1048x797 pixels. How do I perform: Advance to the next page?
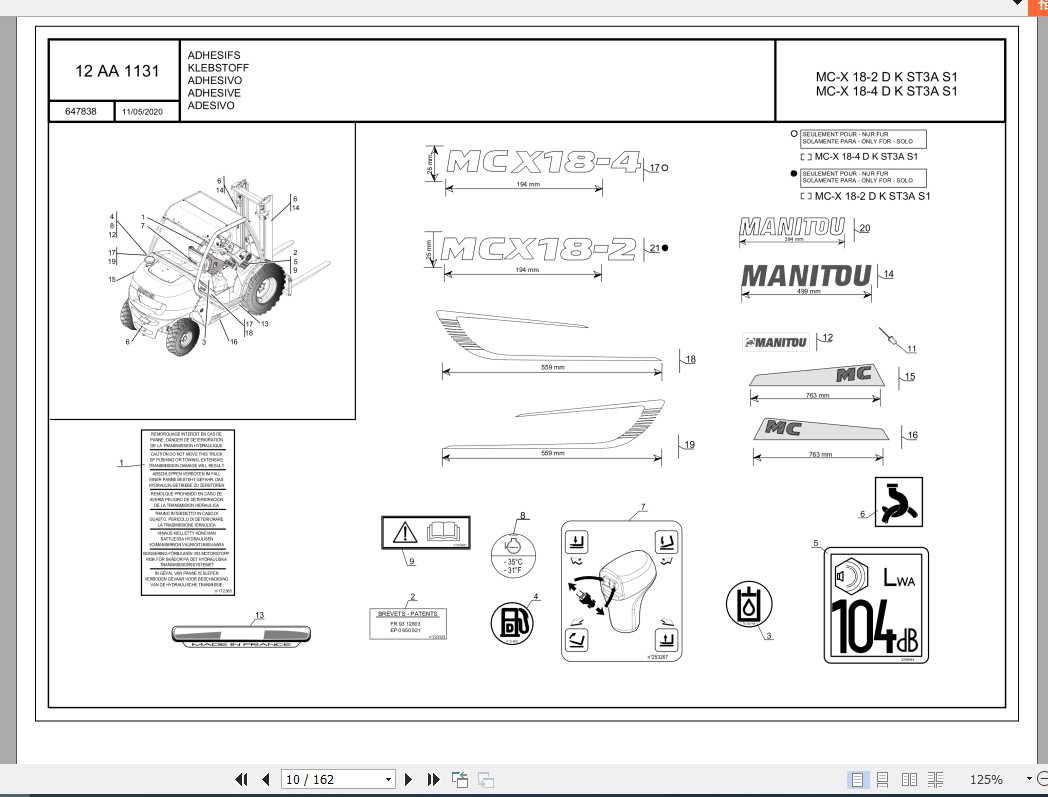coord(409,779)
